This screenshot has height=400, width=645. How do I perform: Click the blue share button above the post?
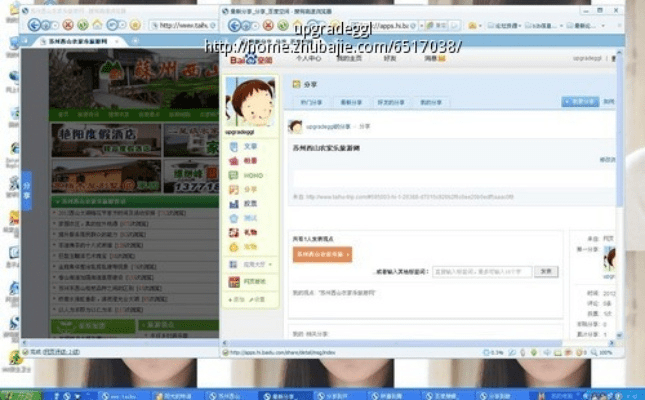tap(580, 102)
